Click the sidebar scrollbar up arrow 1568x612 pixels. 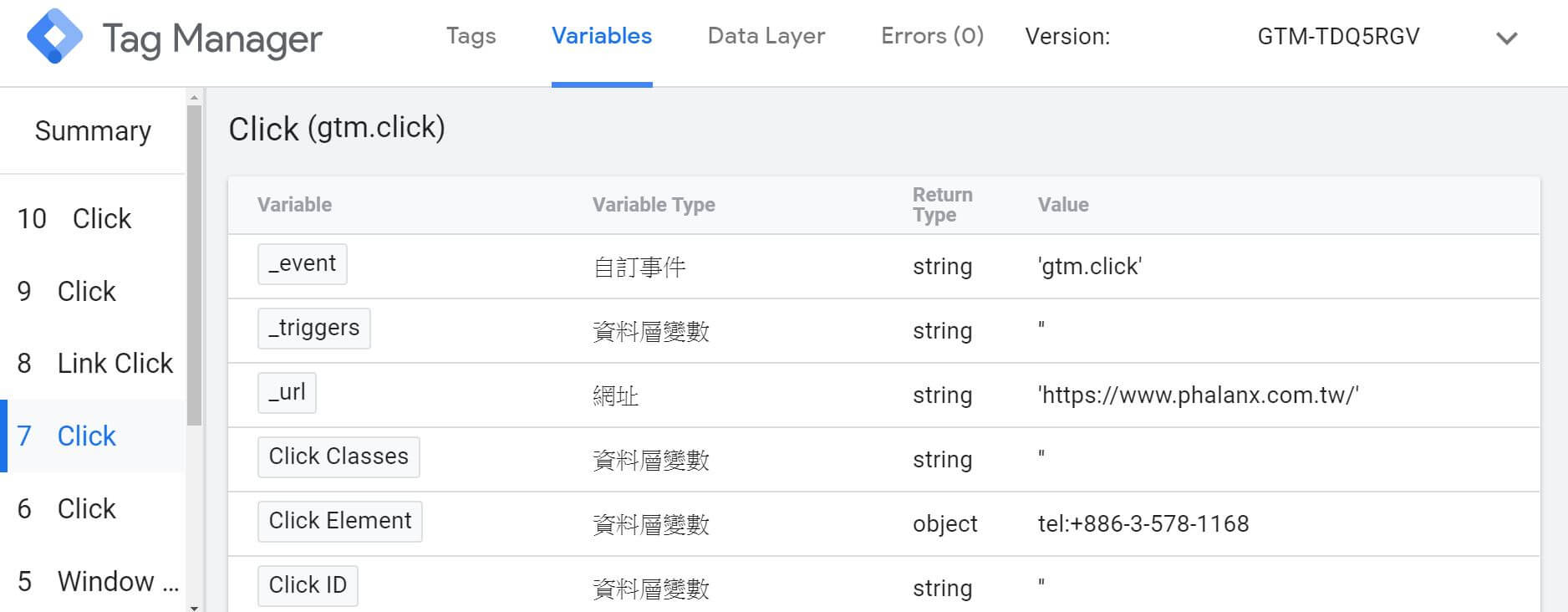(195, 98)
